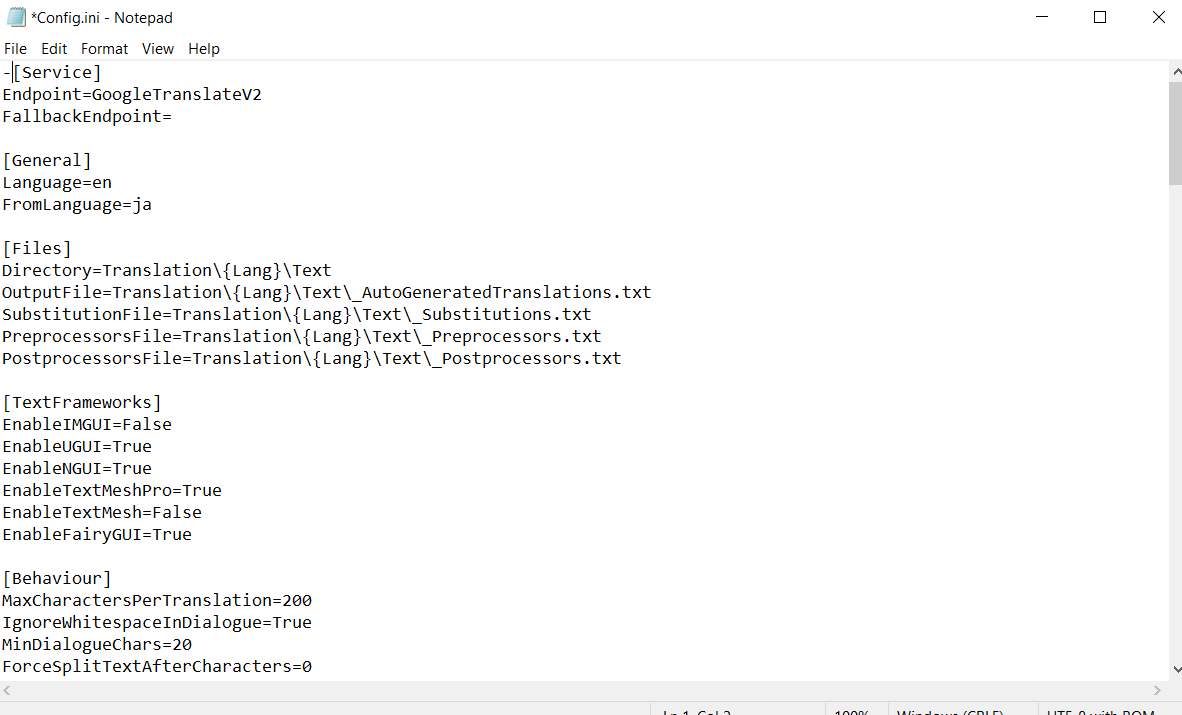1182x715 pixels.
Task: Open the Edit menu
Action: [54, 49]
